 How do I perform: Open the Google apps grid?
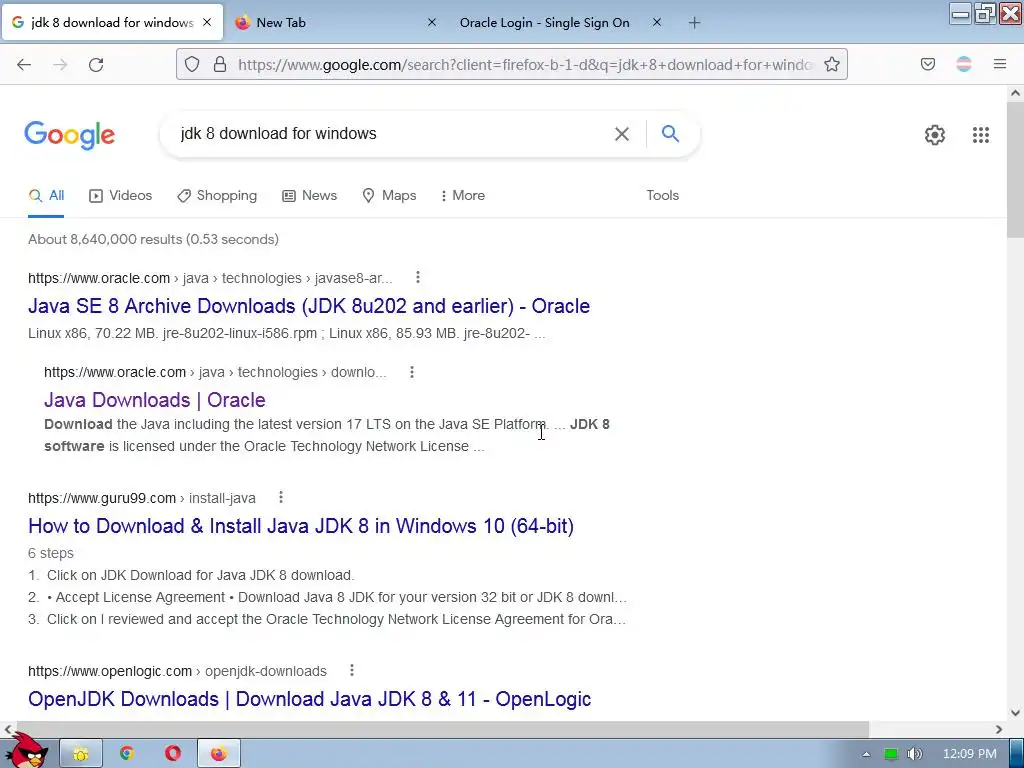click(x=980, y=135)
